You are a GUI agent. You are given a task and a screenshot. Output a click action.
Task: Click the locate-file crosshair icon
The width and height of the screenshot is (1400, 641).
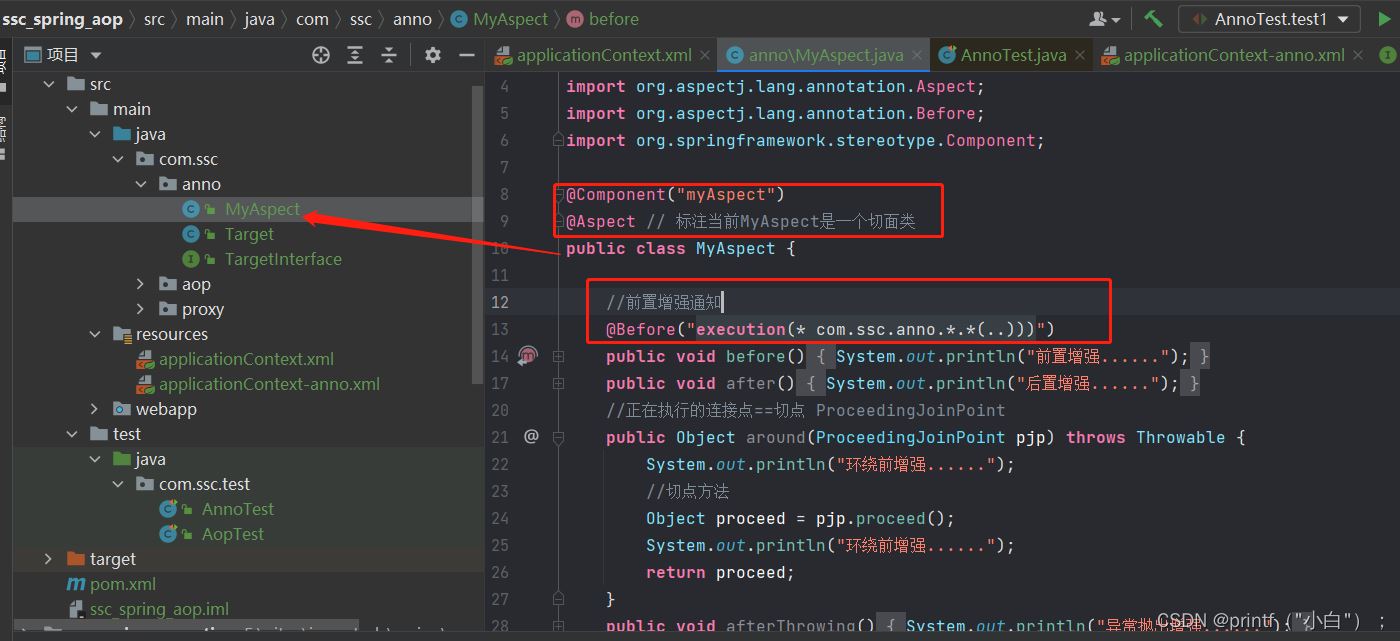coord(321,55)
